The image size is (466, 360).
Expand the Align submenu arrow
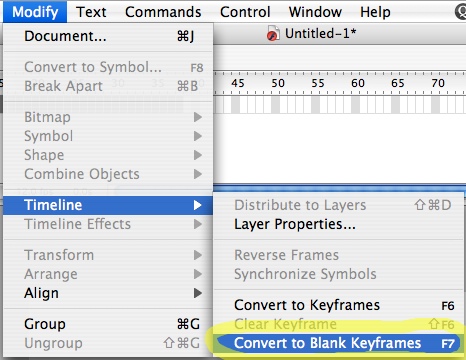tap(198, 293)
